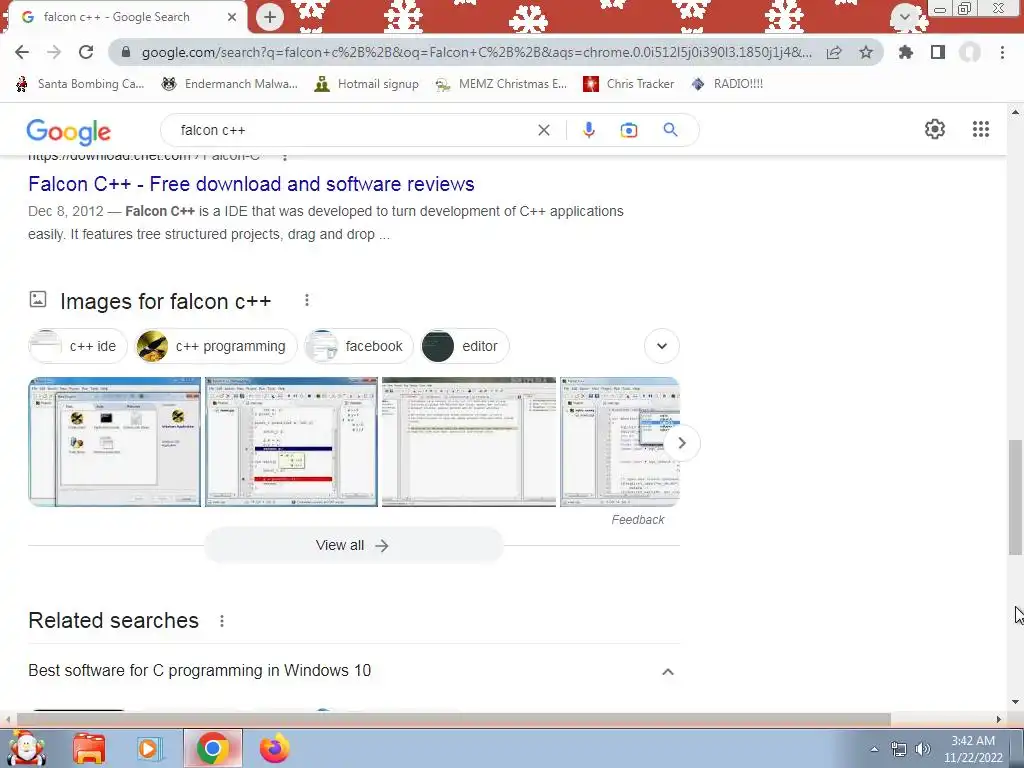This screenshot has width=1024, height=768.
Task: Expand more image filter chips
Action: tap(662, 346)
